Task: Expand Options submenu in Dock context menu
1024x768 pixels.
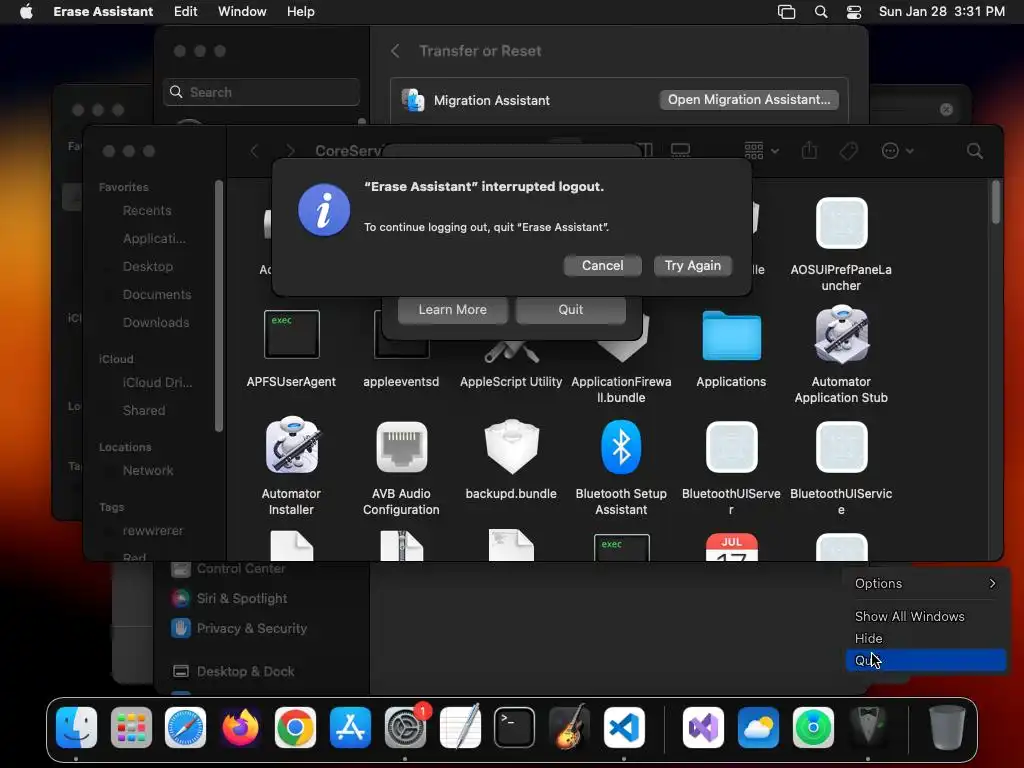Action: pos(926,583)
